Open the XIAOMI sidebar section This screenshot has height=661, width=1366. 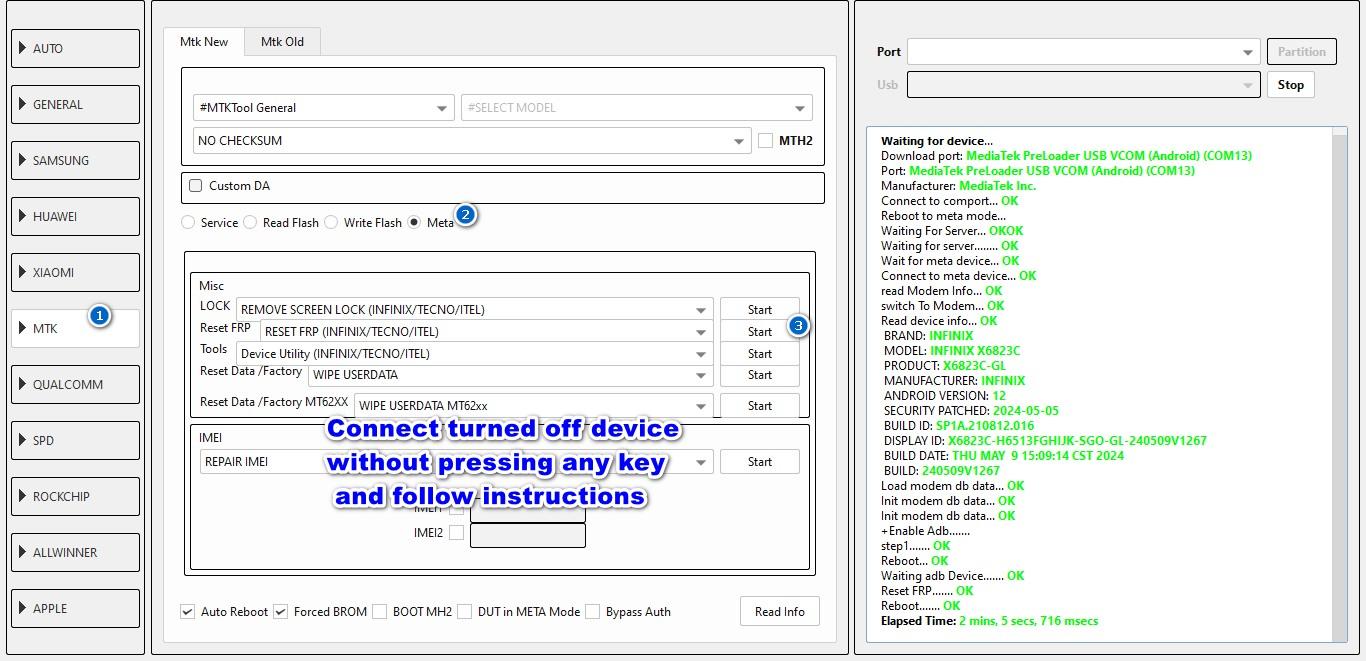click(75, 272)
